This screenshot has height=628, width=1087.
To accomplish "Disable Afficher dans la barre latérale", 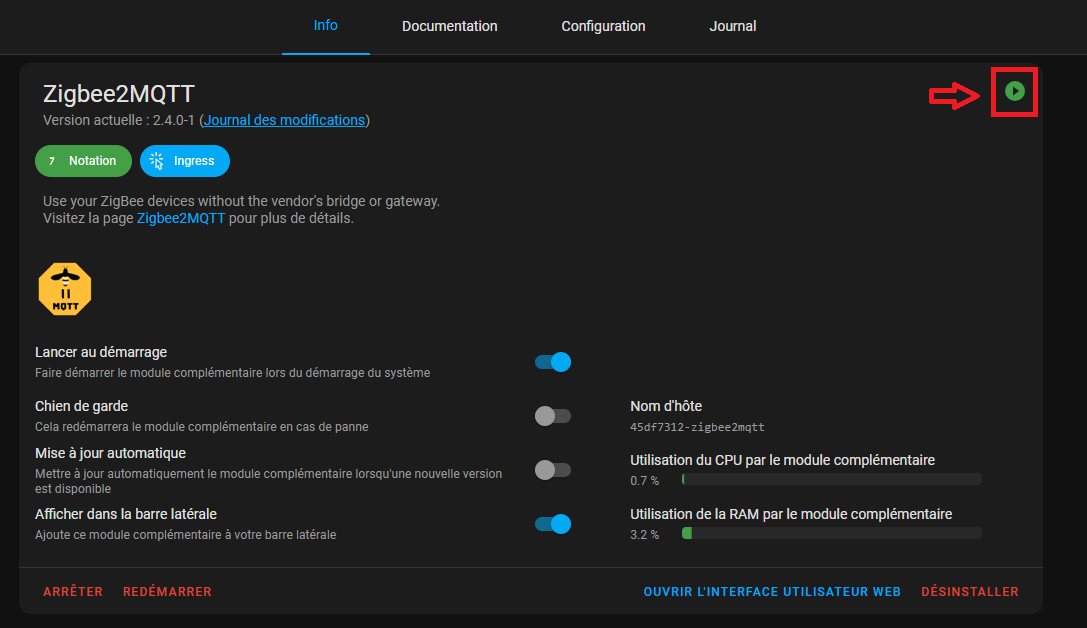I will pos(553,523).
